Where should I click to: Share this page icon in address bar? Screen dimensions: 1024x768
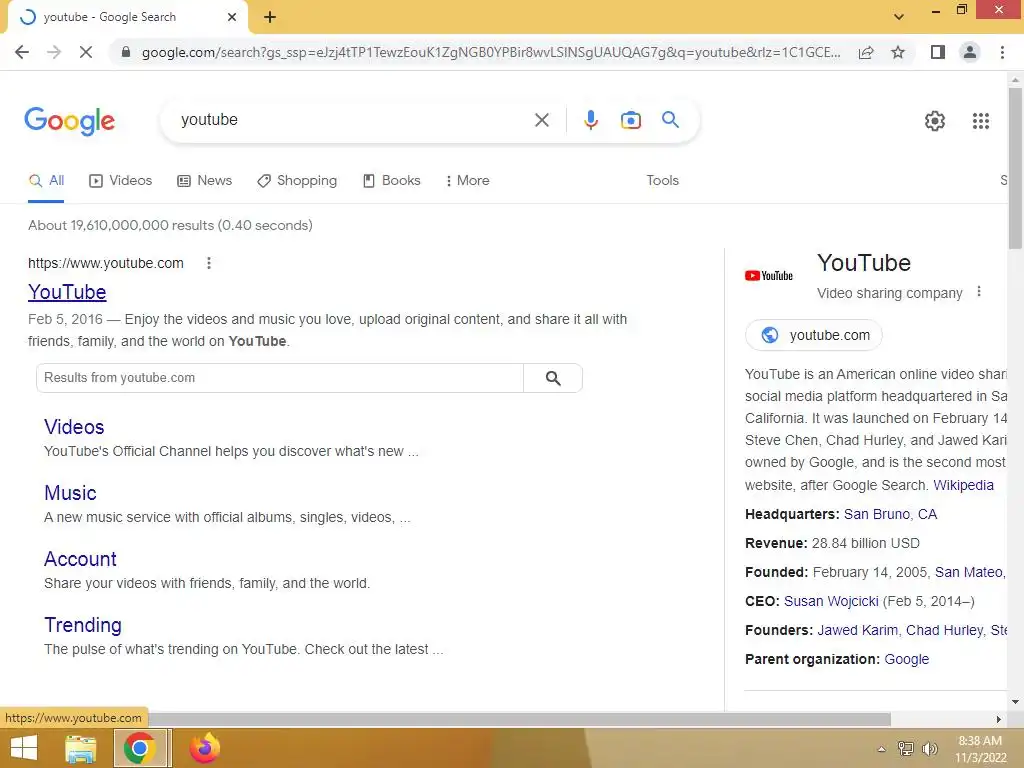pos(866,52)
